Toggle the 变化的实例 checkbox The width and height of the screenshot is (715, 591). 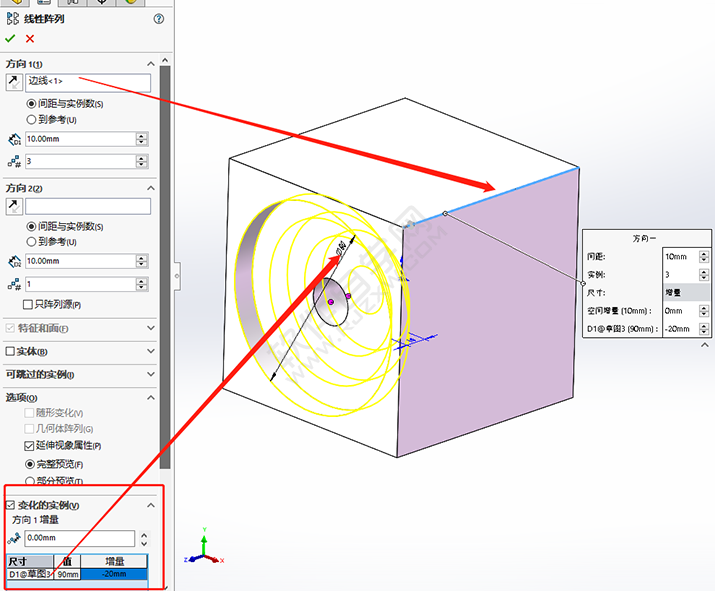[x=10, y=505]
